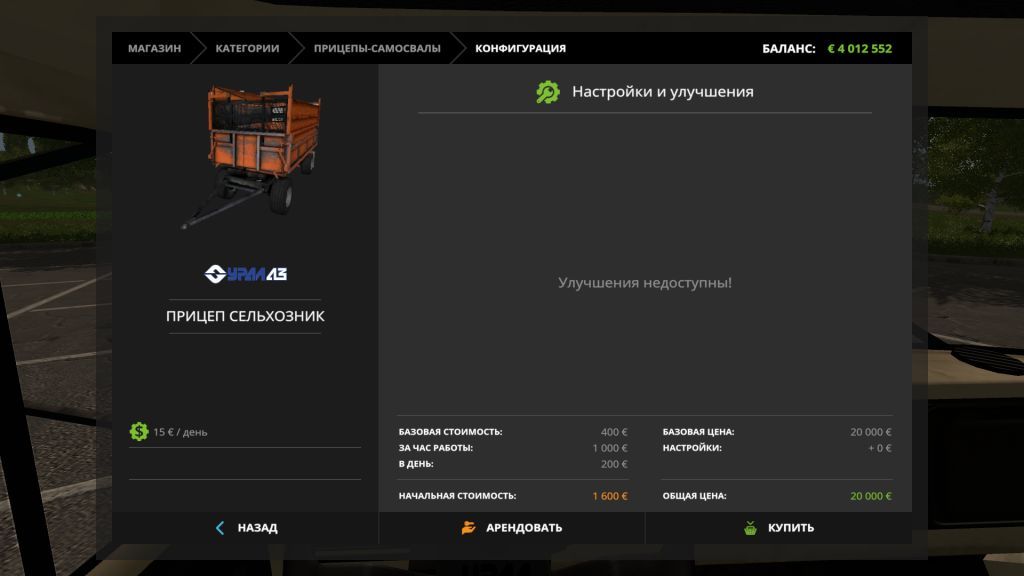Click the green wrench gear settings icon
This screenshot has width=1024, height=576.
pyautogui.click(x=548, y=92)
